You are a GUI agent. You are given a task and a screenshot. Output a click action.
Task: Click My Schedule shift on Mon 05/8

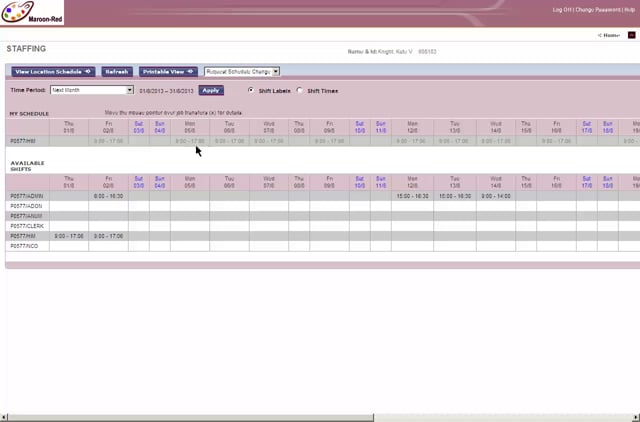click(189, 141)
